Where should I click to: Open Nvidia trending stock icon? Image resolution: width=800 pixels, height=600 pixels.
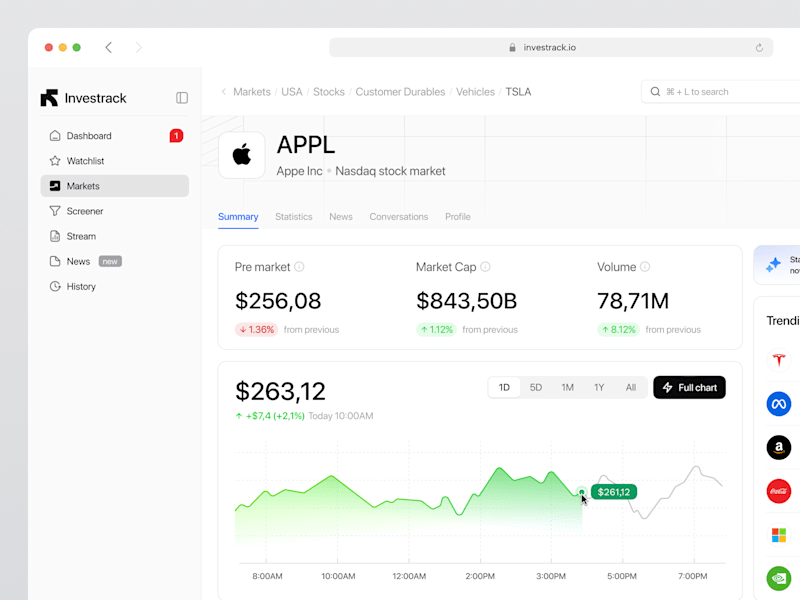pos(779,579)
